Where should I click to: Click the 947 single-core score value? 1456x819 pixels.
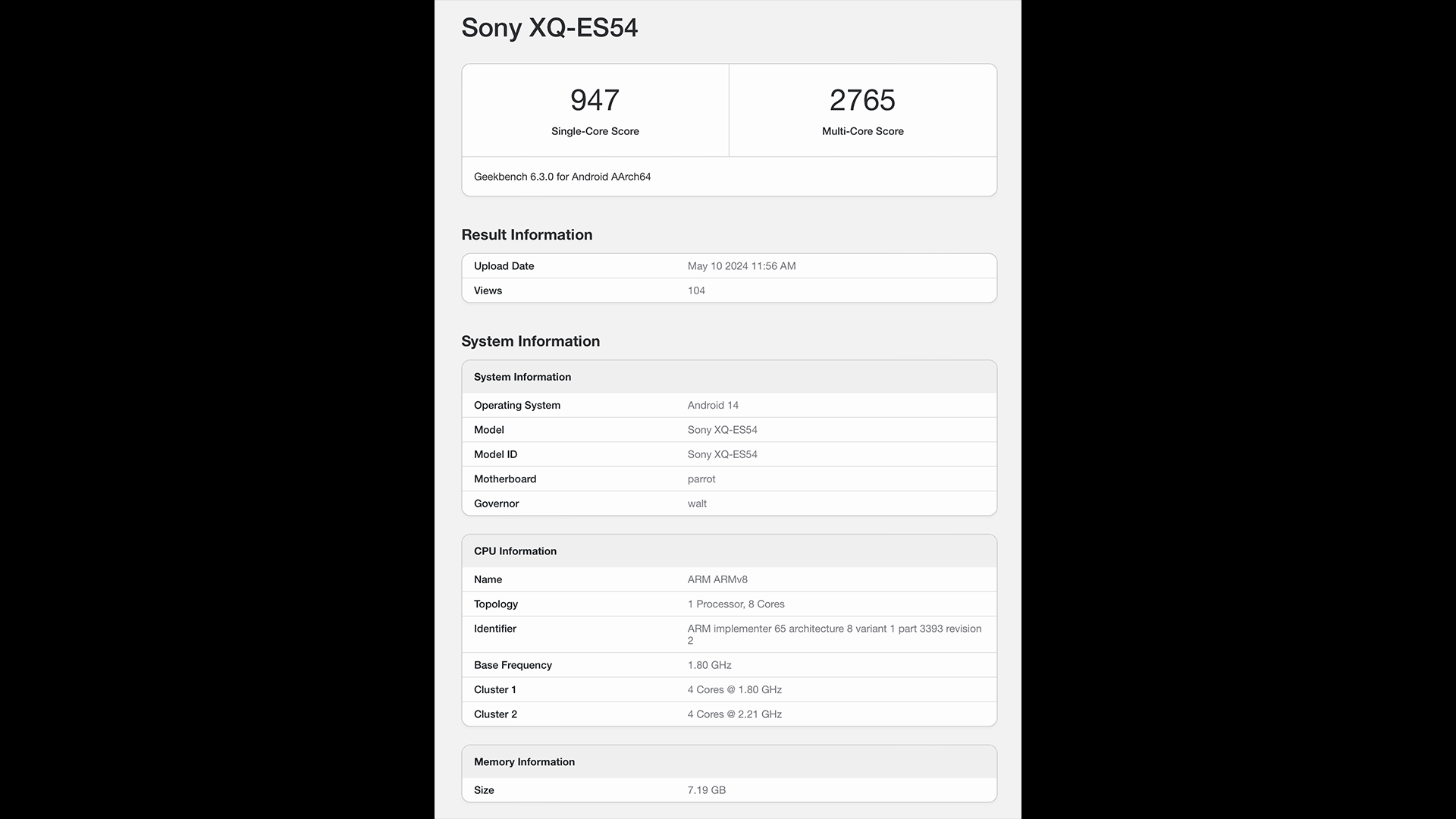pyautogui.click(x=595, y=100)
